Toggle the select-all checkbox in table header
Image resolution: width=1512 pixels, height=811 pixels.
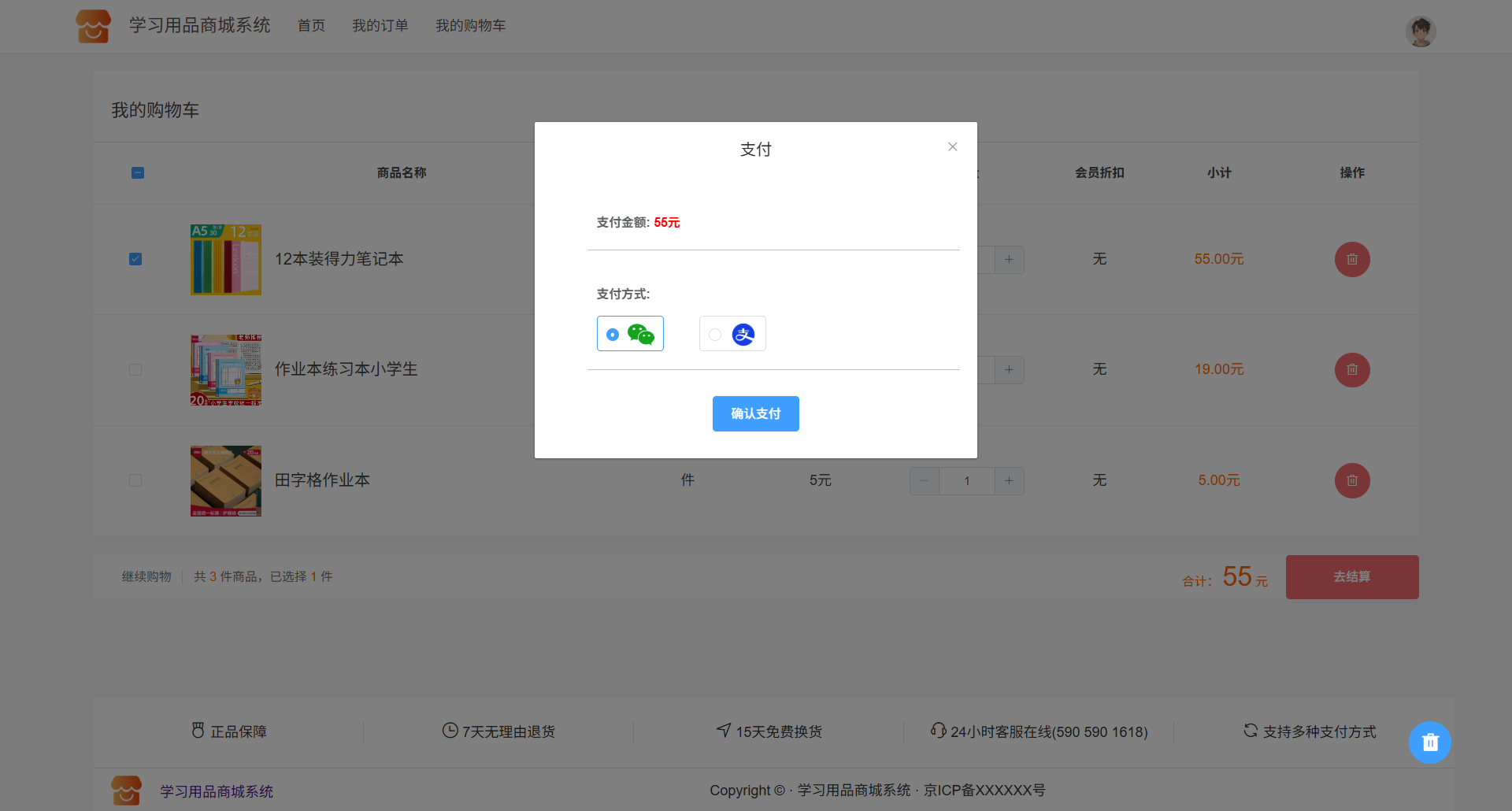pos(138,172)
